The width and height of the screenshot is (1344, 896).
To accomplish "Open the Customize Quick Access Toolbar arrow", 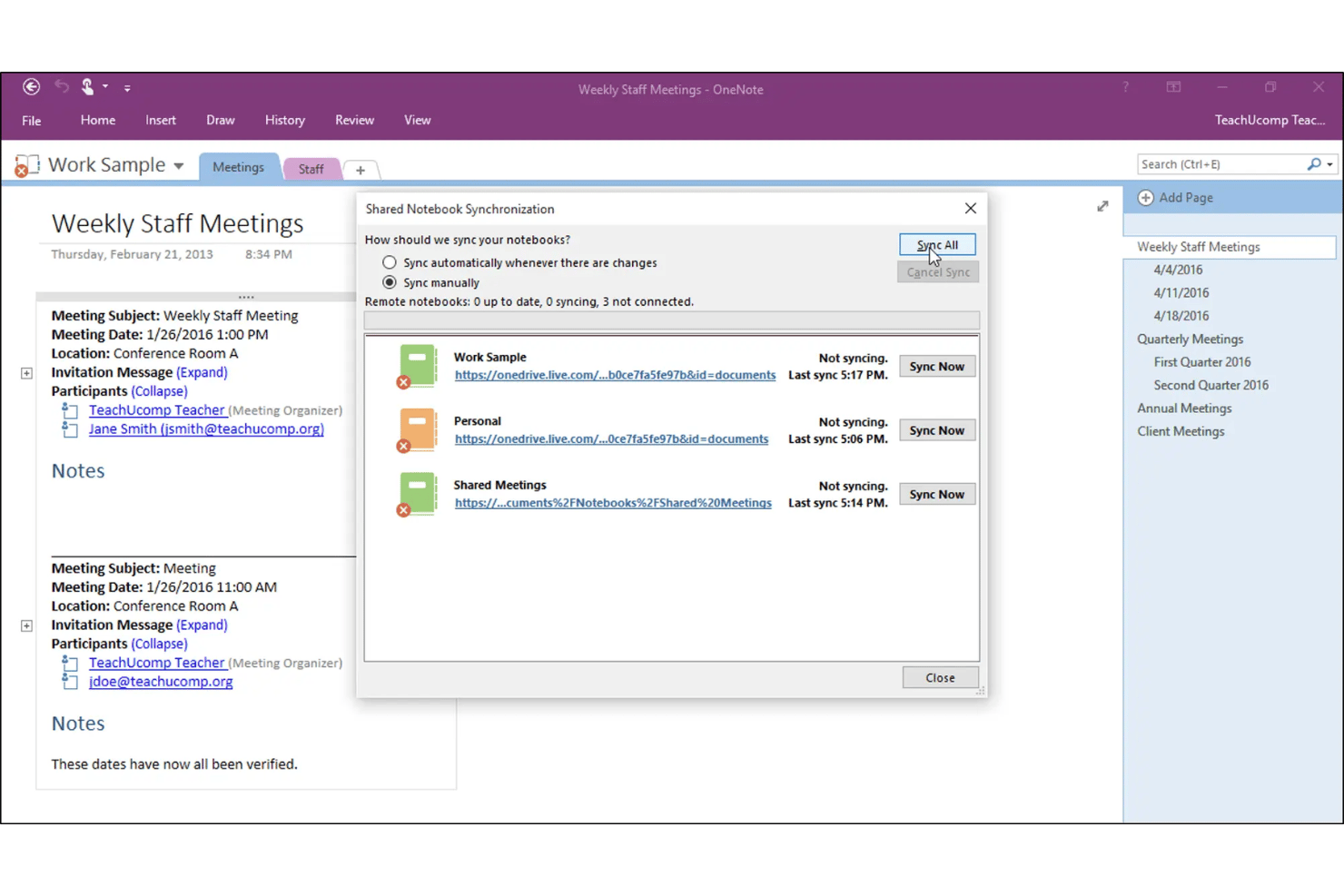I will 127,88.
